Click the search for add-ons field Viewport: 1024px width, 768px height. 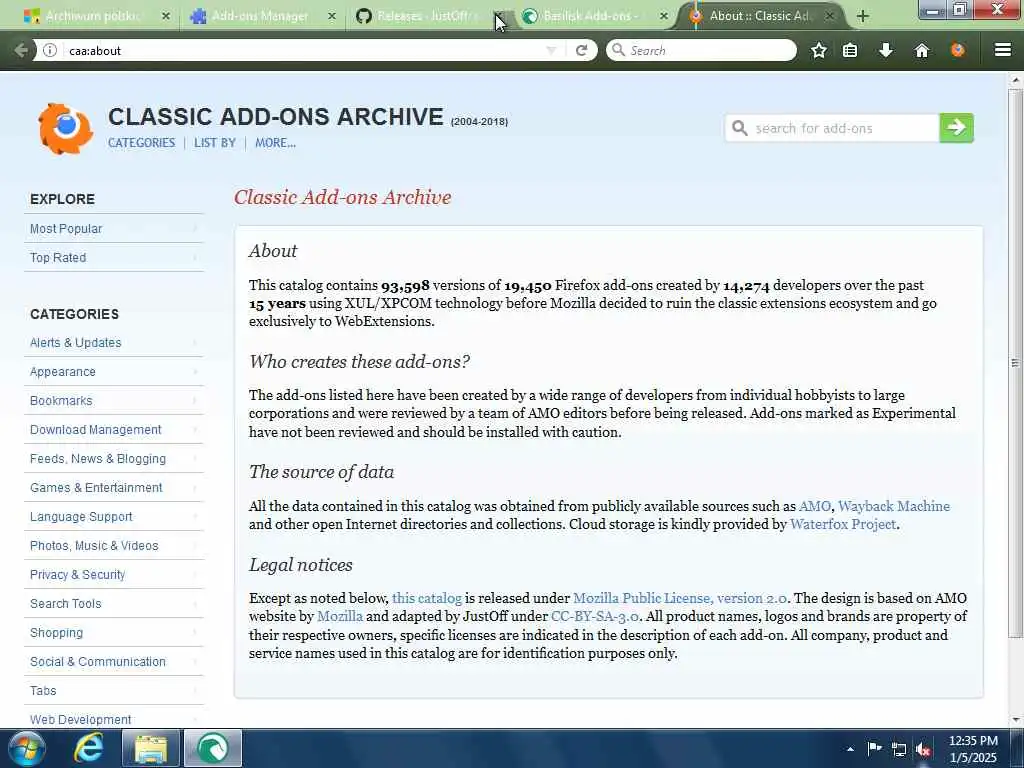(x=832, y=128)
